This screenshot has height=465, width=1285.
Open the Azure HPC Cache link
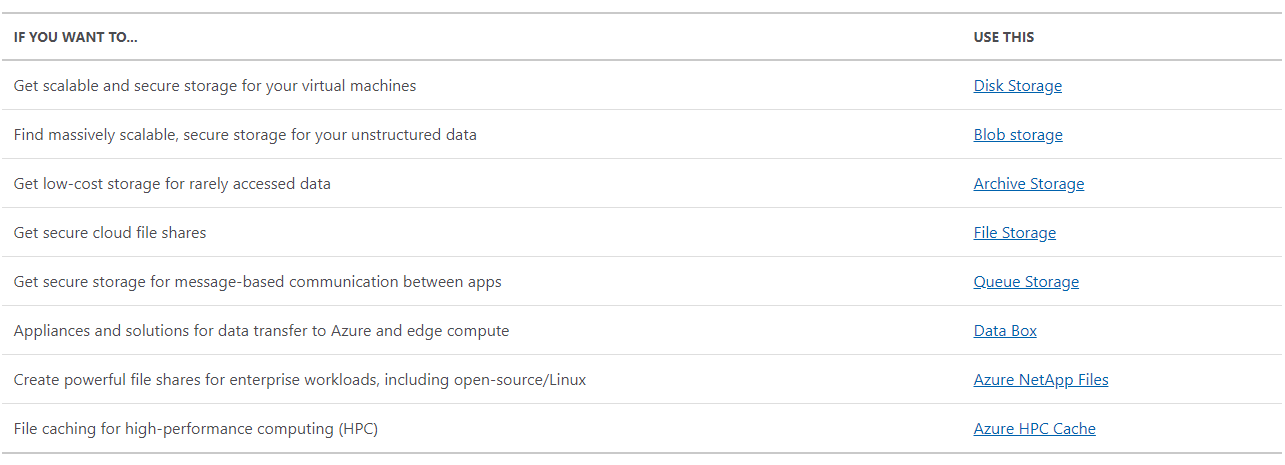coord(1034,429)
